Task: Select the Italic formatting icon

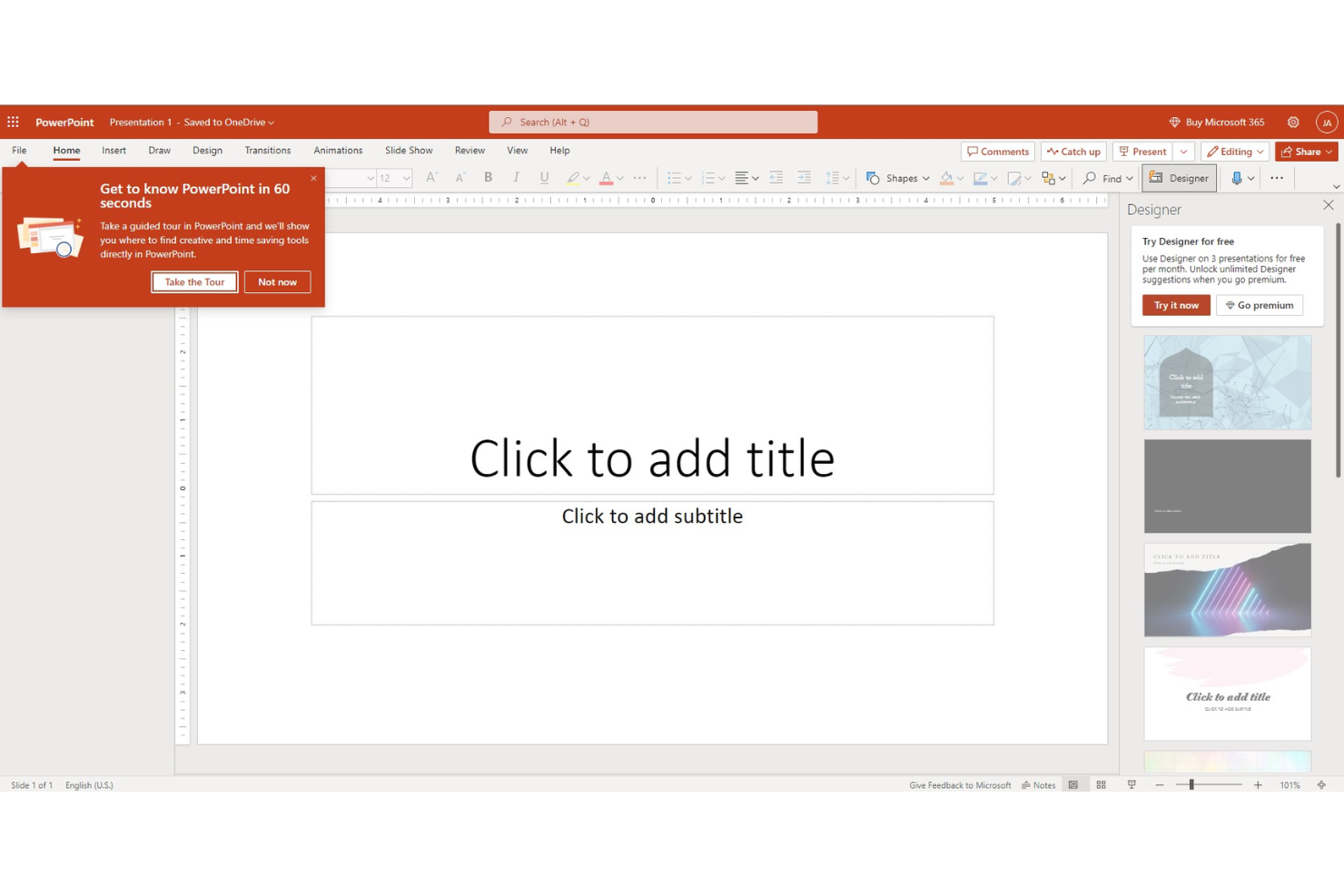Action: 516,178
